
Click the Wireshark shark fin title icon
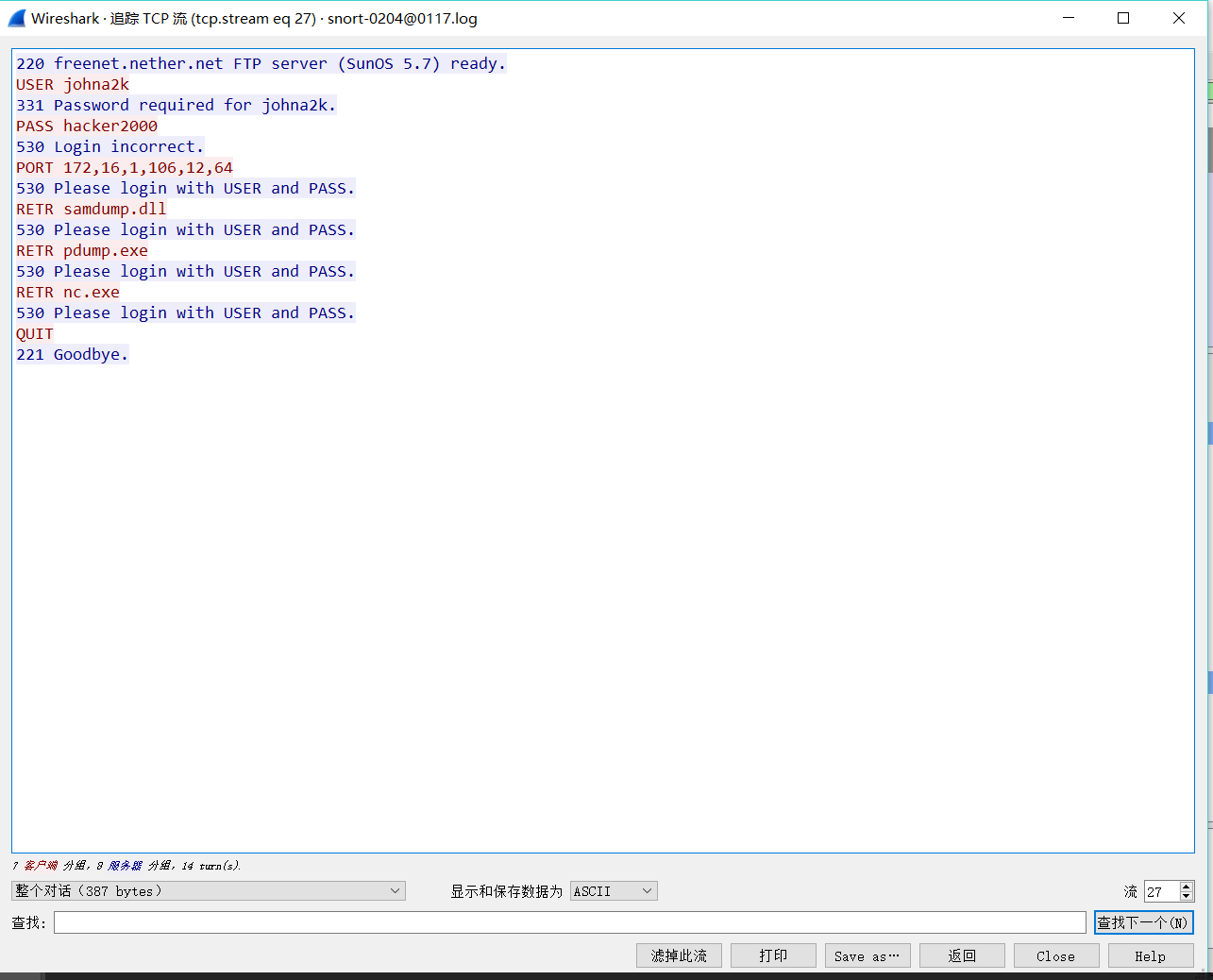pyautogui.click(x=17, y=18)
